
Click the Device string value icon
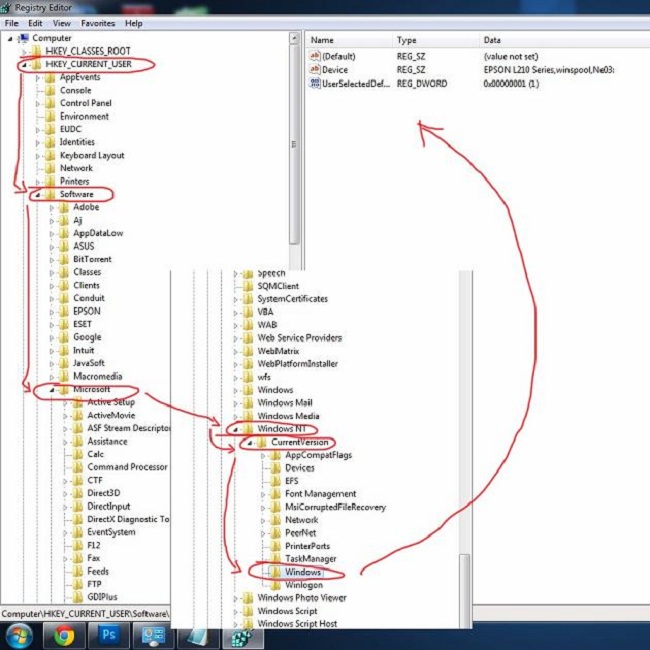coord(314,70)
